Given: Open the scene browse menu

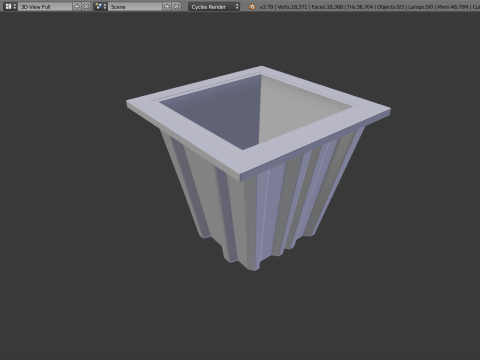Looking at the screenshot, I should click(100, 6).
